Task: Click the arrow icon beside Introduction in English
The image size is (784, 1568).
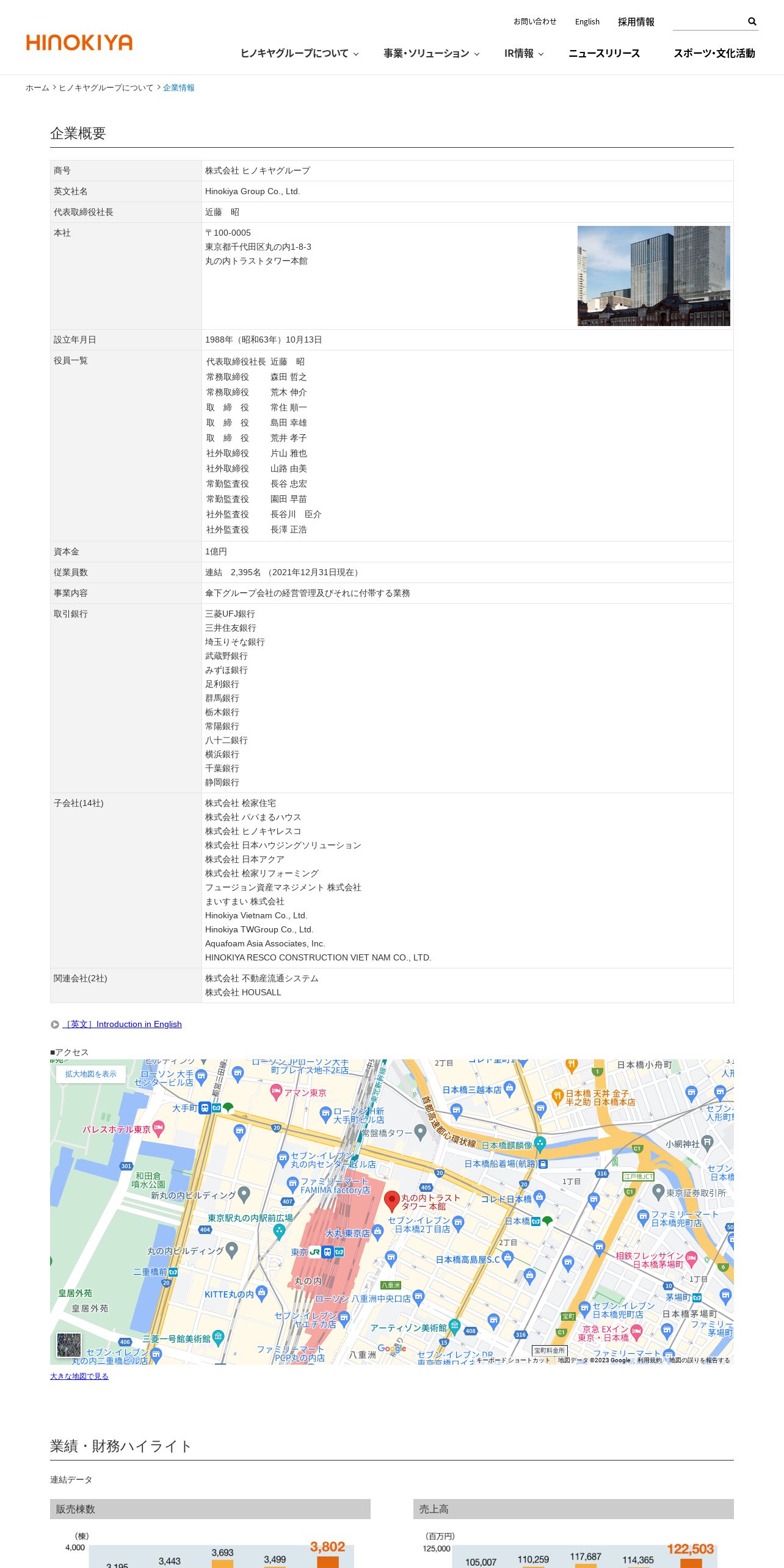Action: coord(55,1025)
